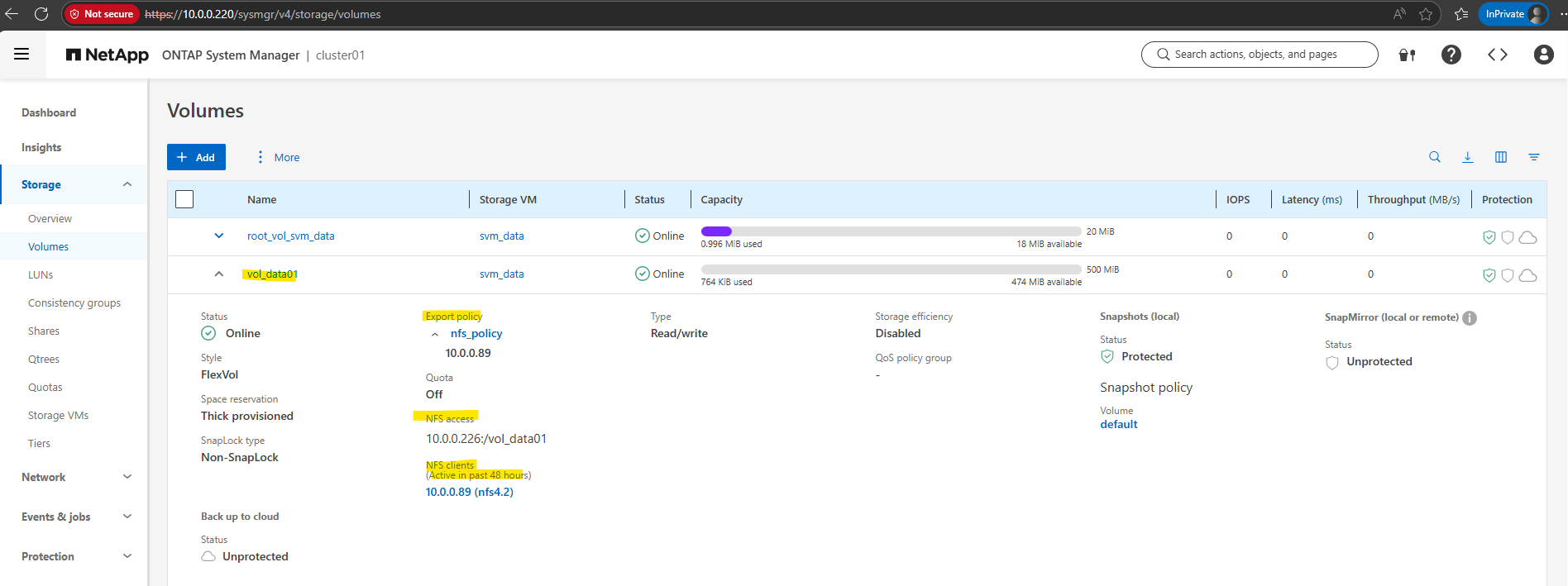Image resolution: width=1568 pixels, height=586 pixels.
Task: Open the storage Overview page
Action: click(50, 218)
